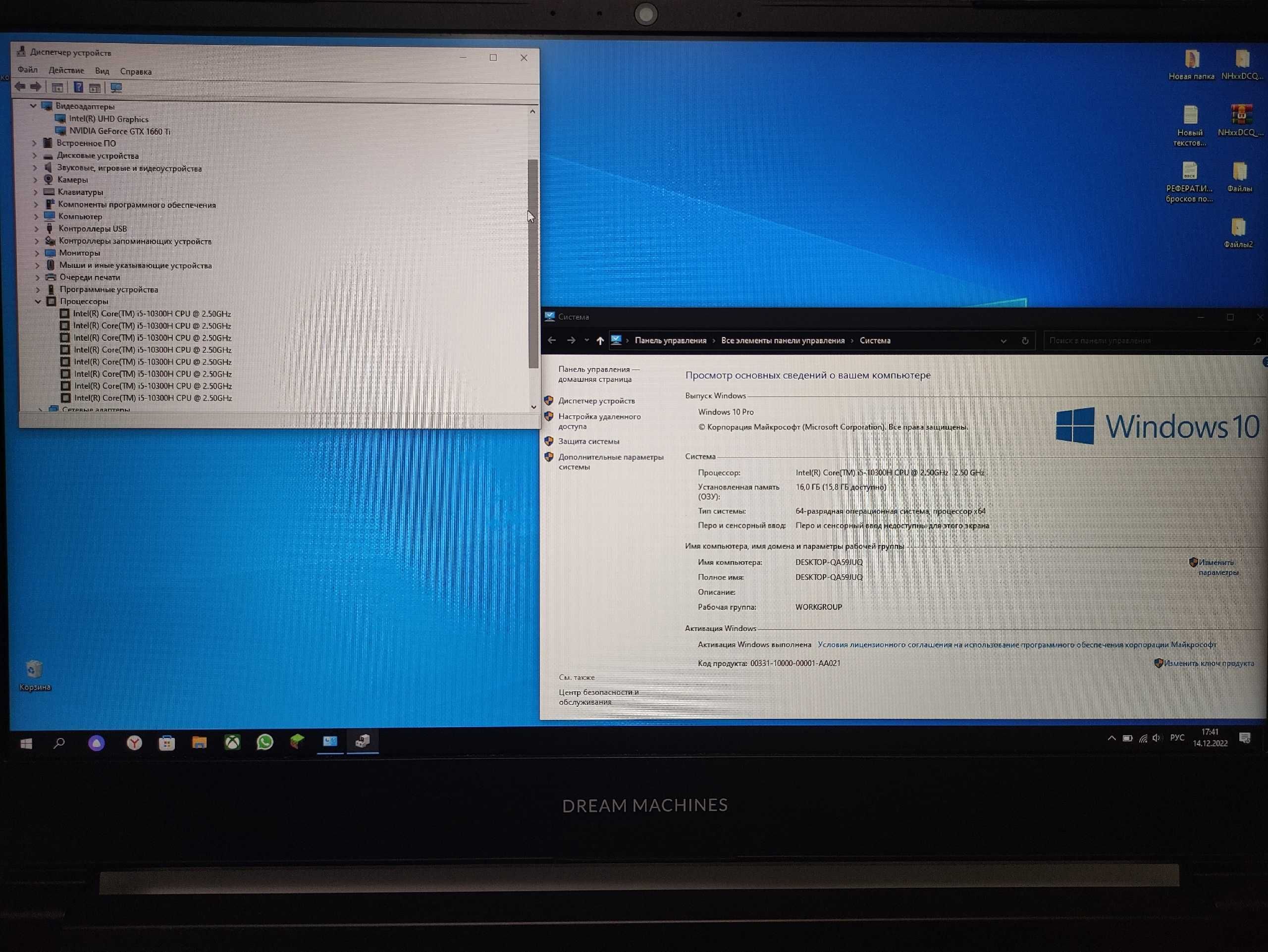Click Изменить ключ продукта link

pos(1209,663)
